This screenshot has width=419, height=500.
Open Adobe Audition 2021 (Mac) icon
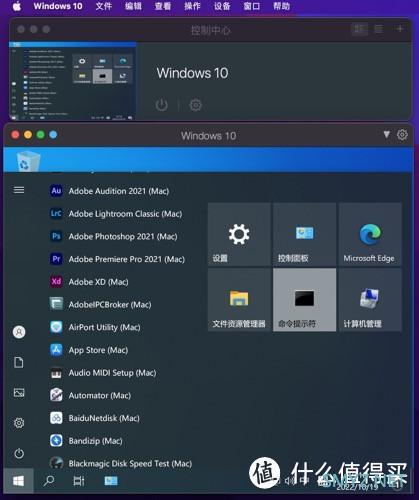[56, 191]
